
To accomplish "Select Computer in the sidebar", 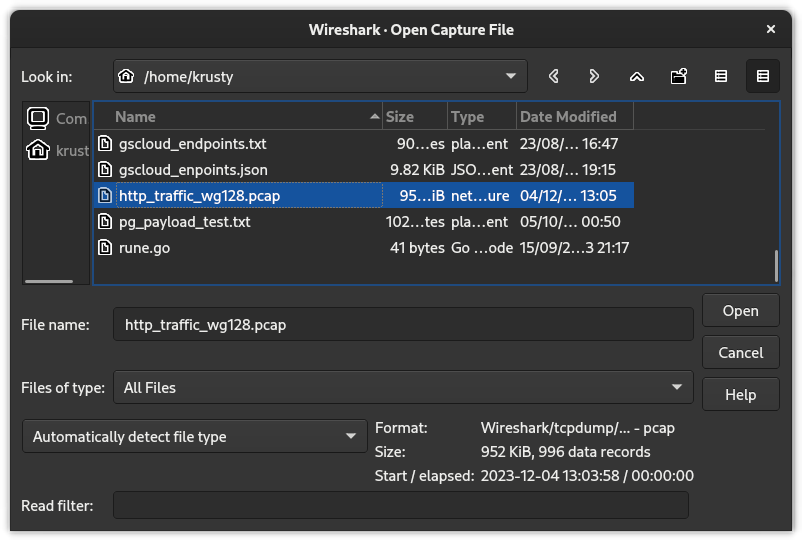I will (56, 118).
